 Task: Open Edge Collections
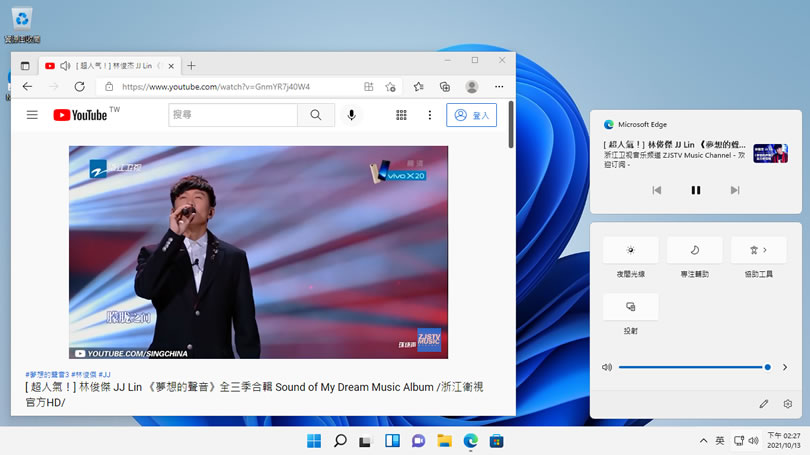[x=445, y=87]
